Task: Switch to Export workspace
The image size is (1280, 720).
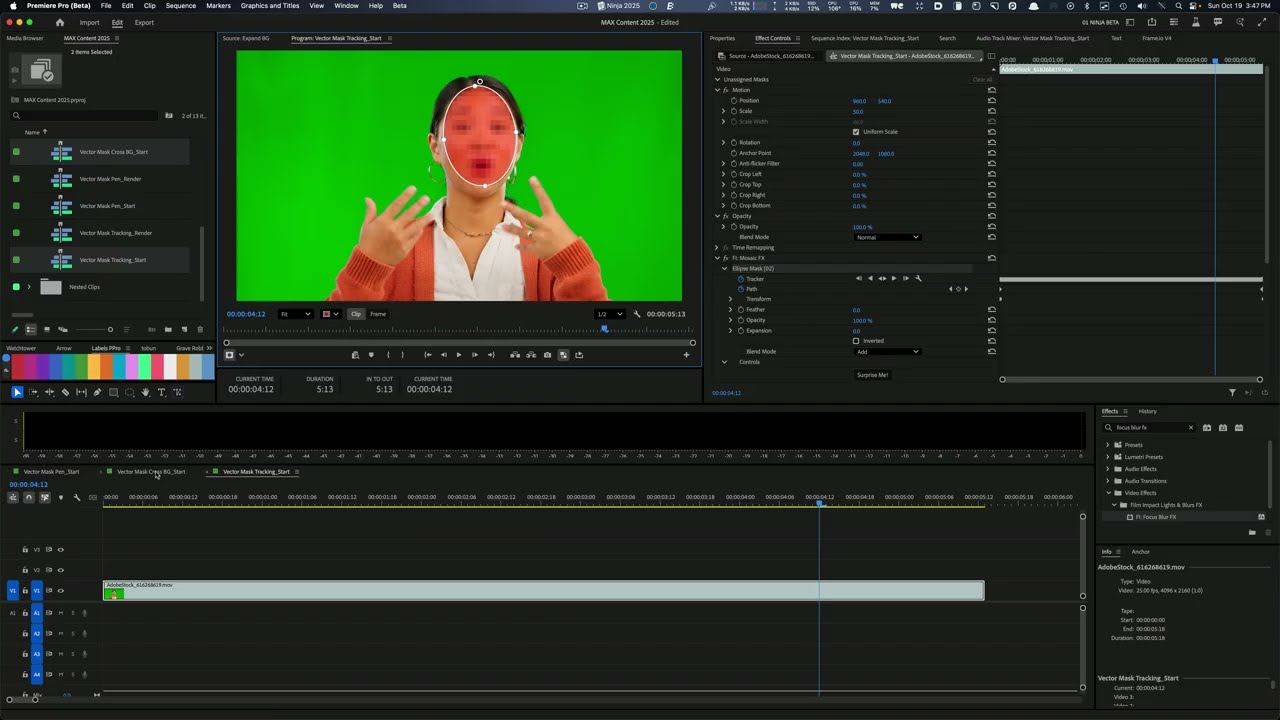Action: click(x=144, y=22)
